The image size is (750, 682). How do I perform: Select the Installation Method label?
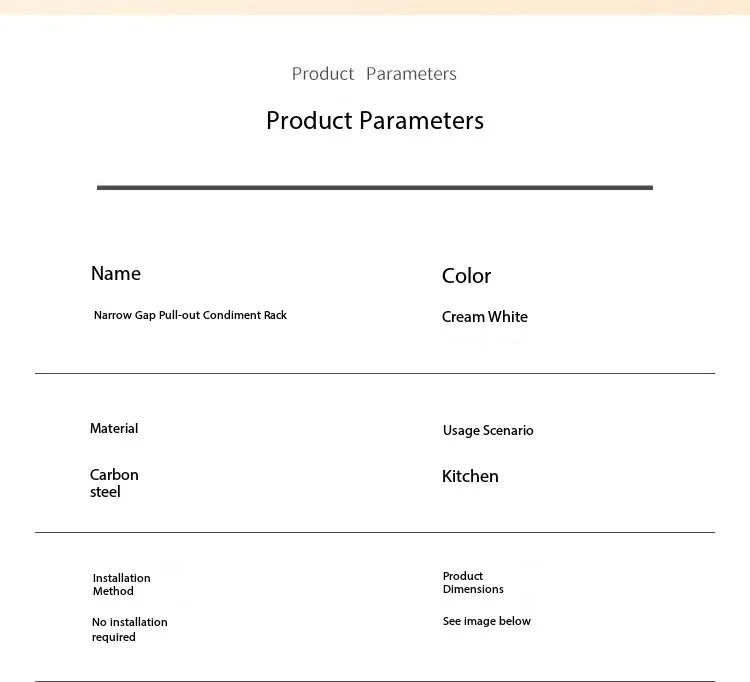point(121,584)
